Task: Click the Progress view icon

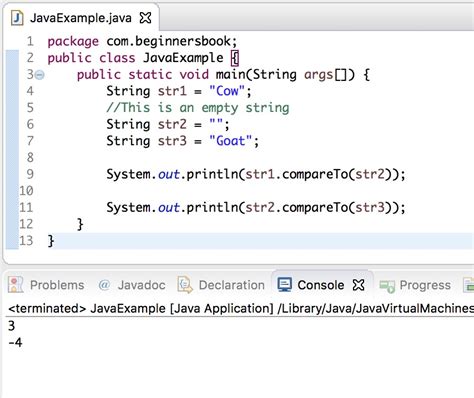Action: click(387, 286)
